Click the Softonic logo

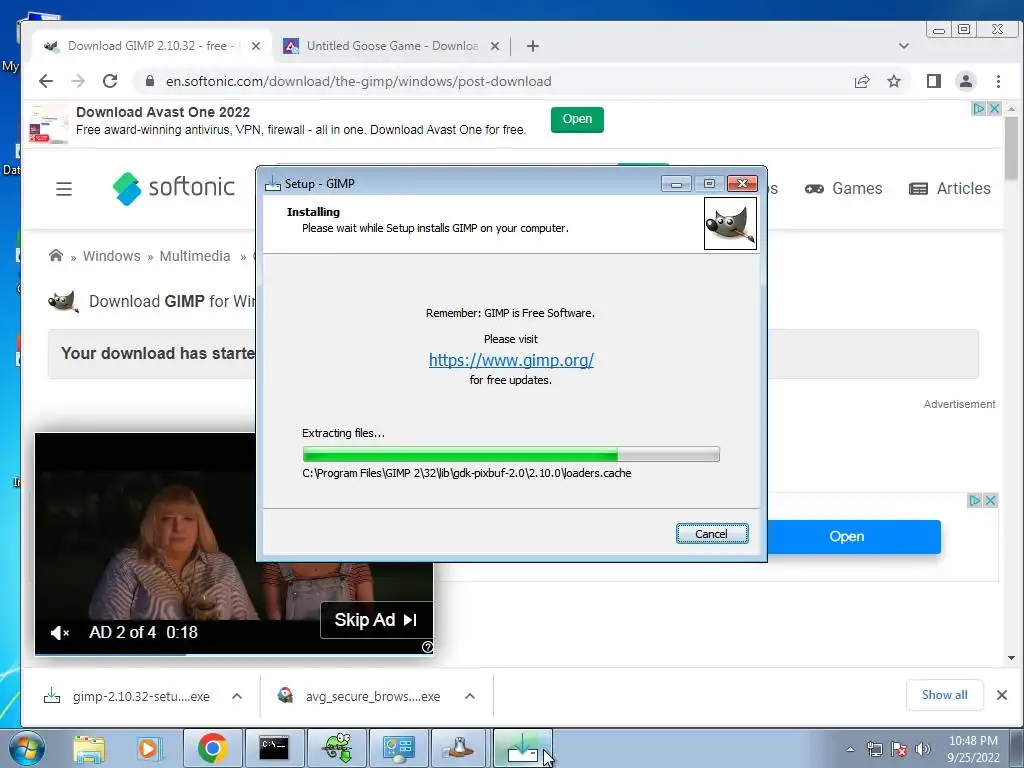click(174, 188)
